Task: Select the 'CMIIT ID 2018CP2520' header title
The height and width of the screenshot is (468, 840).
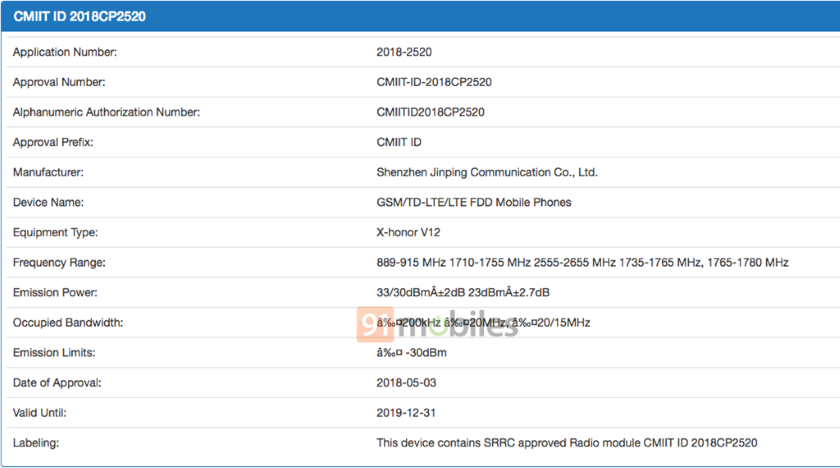Action: [x=79, y=17]
